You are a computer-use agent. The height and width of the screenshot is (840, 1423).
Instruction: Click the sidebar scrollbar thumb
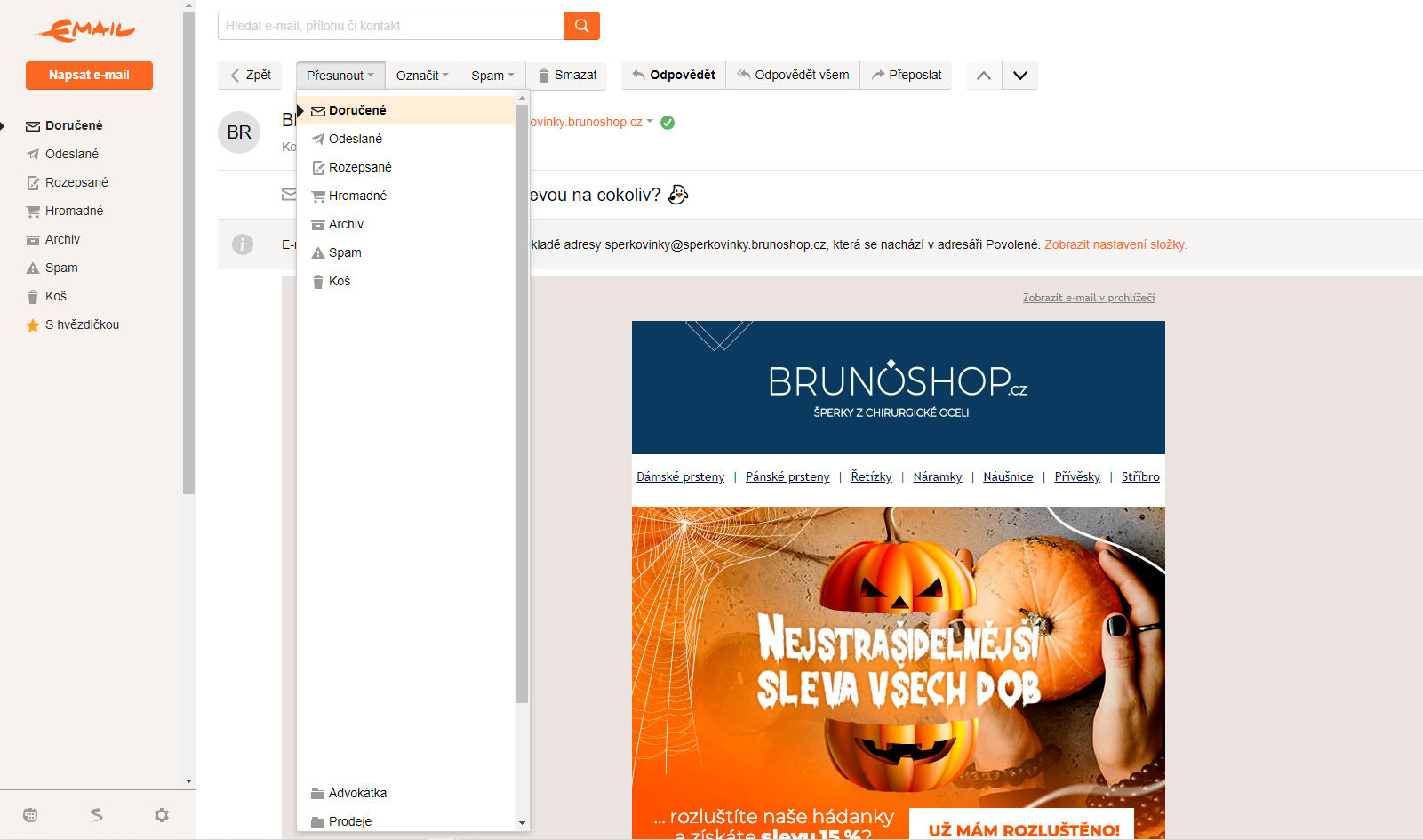coord(188,253)
